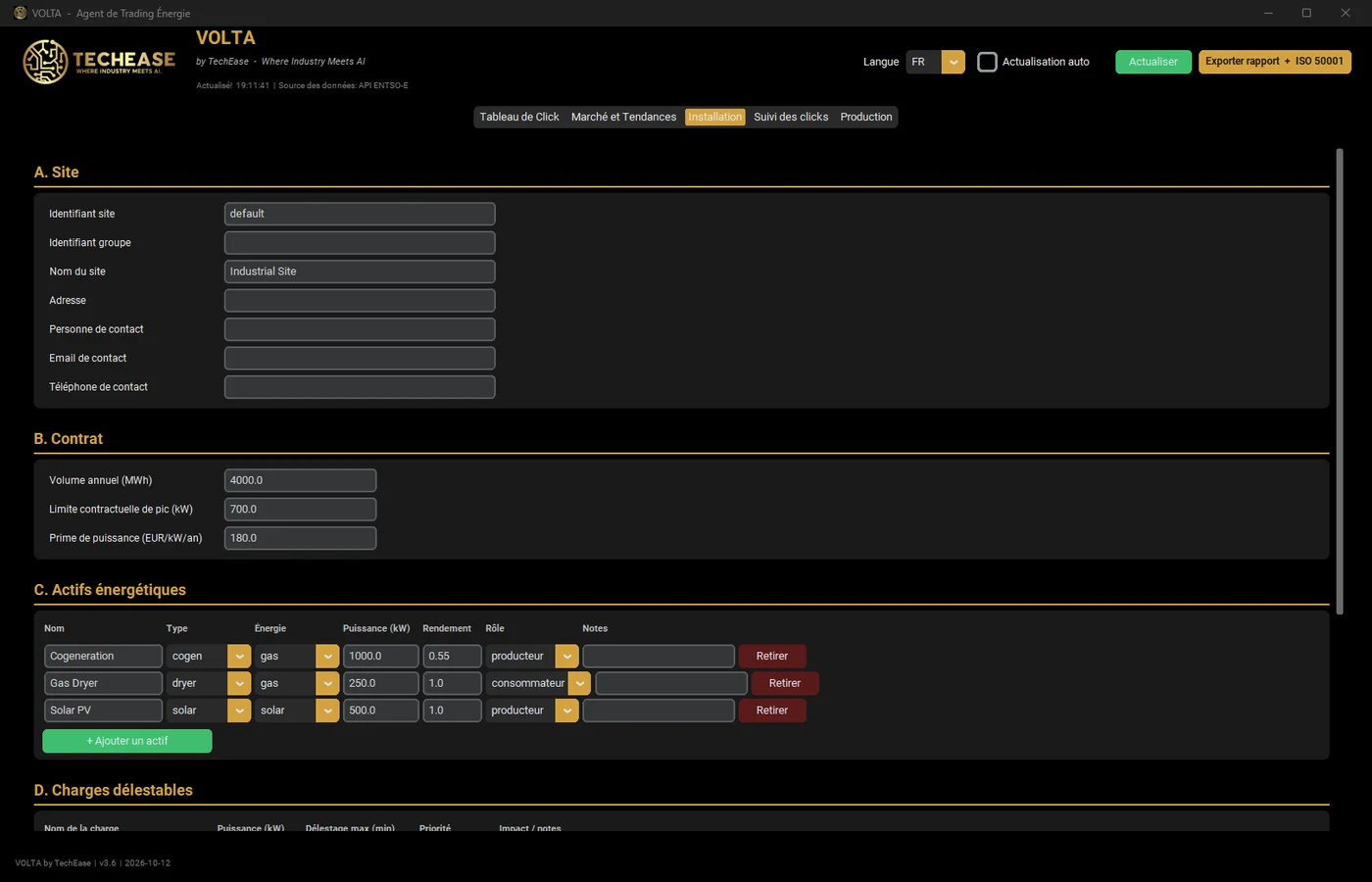Click + Ajouter un actif button
Image resolution: width=1372 pixels, height=882 pixels.
click(127, 741)
